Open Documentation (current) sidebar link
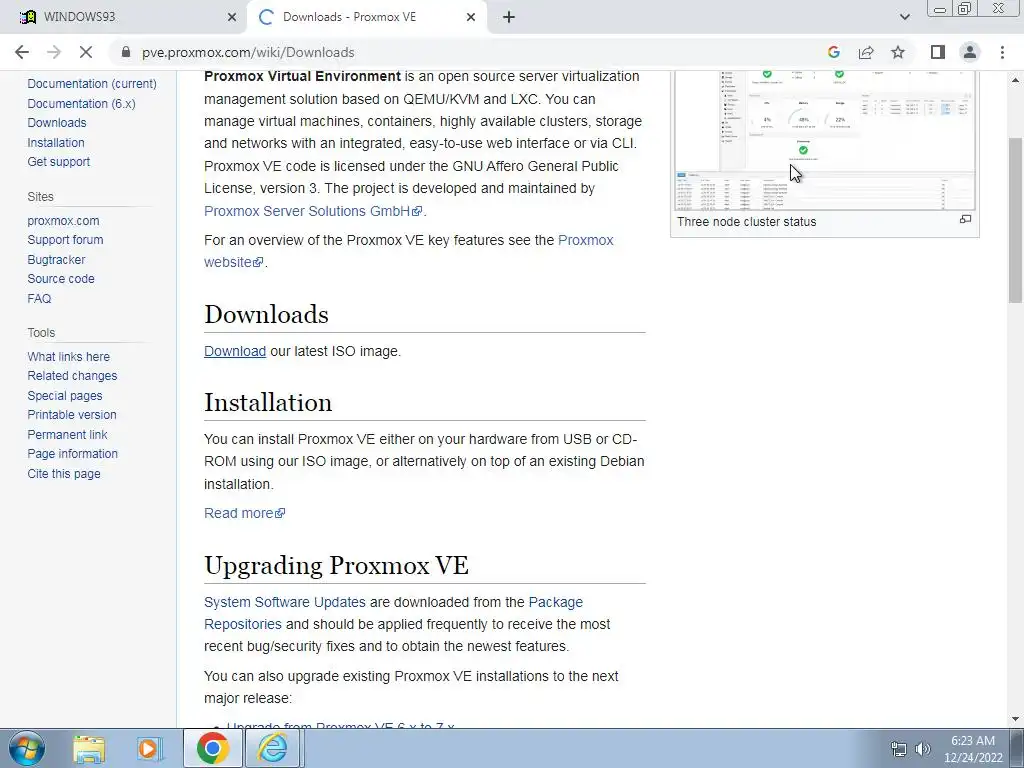Image resolution: width=1024 pixels, height=768 pixels. [92, 84]
